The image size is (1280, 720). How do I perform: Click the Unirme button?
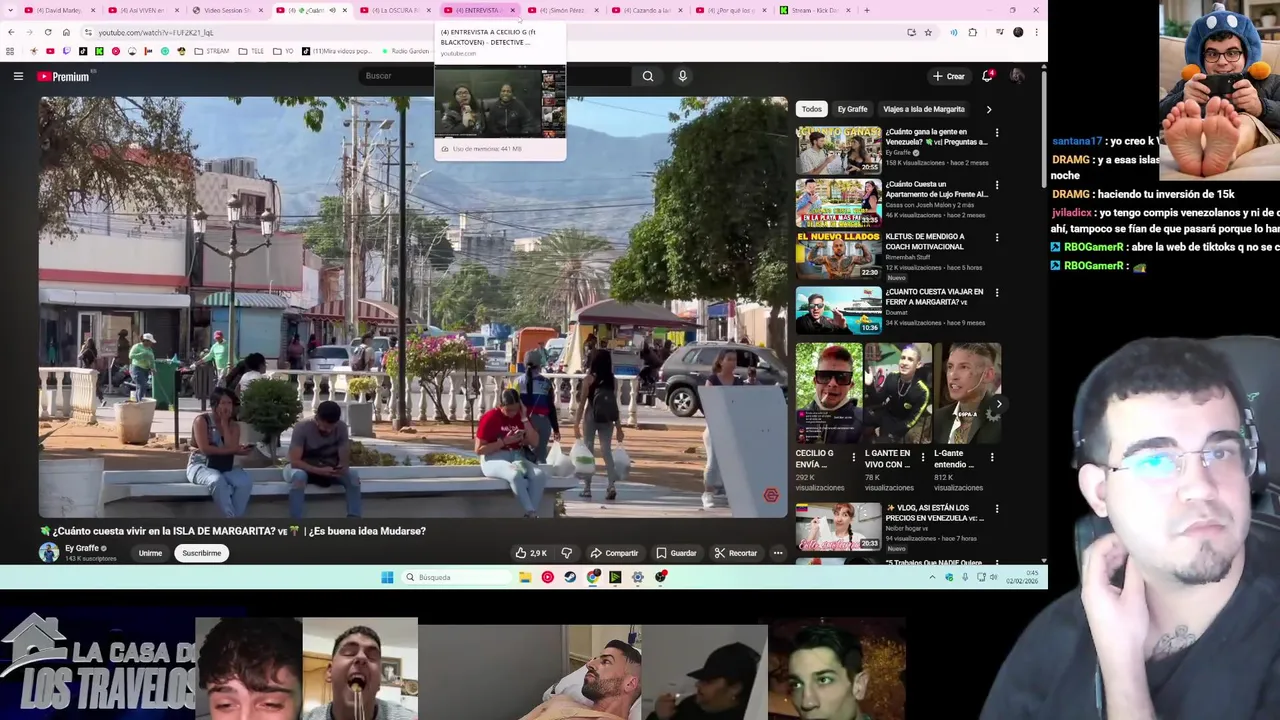[x=150, y=553]
